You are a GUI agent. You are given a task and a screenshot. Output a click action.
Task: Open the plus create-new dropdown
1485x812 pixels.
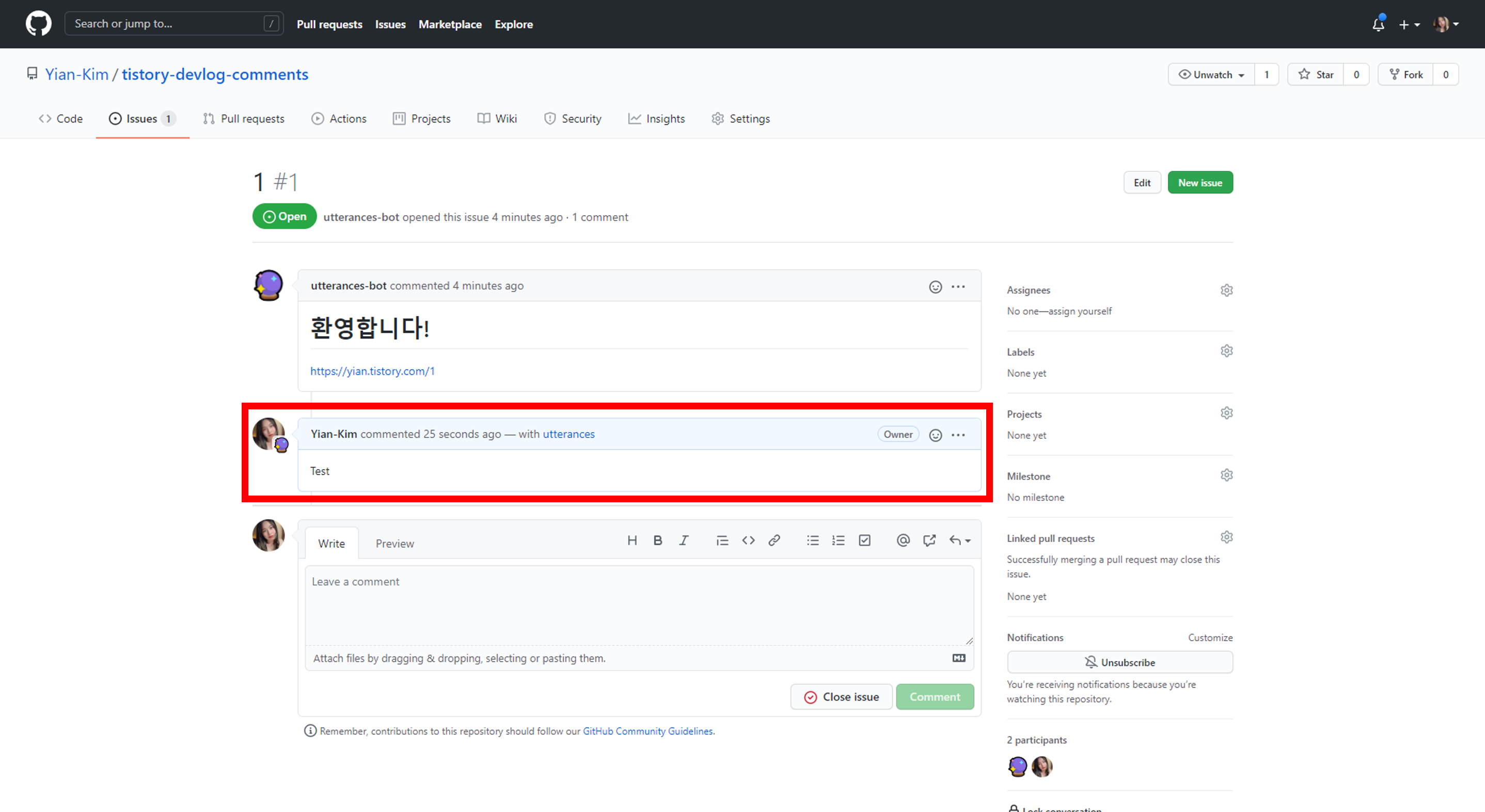coord(1409,24)
